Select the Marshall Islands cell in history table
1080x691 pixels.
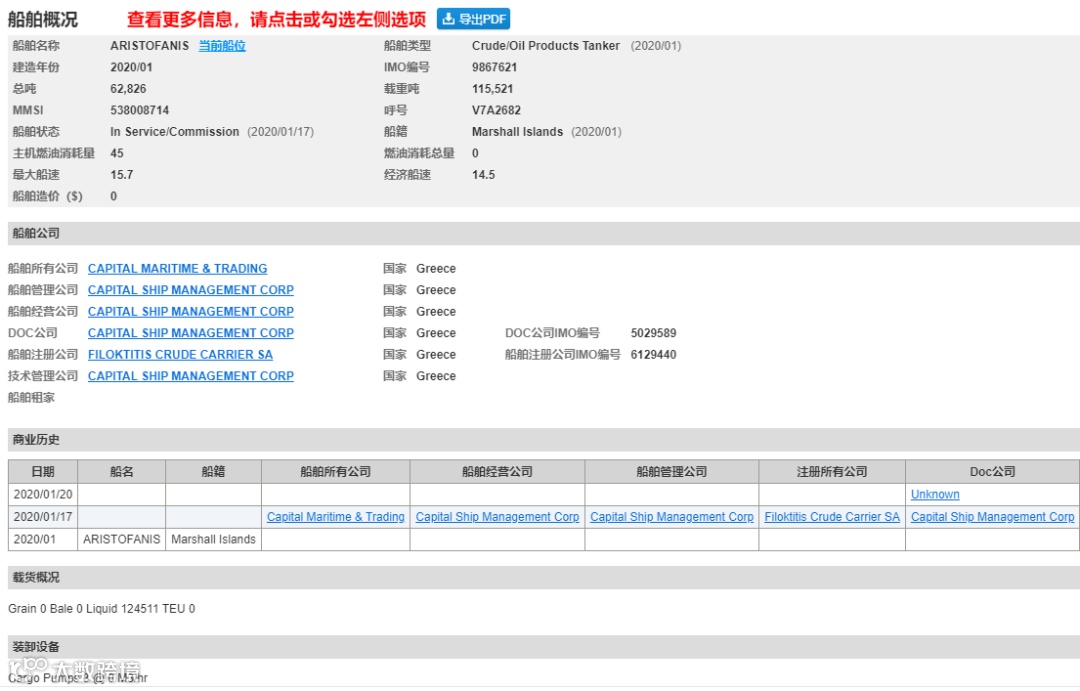coord(213,539)
